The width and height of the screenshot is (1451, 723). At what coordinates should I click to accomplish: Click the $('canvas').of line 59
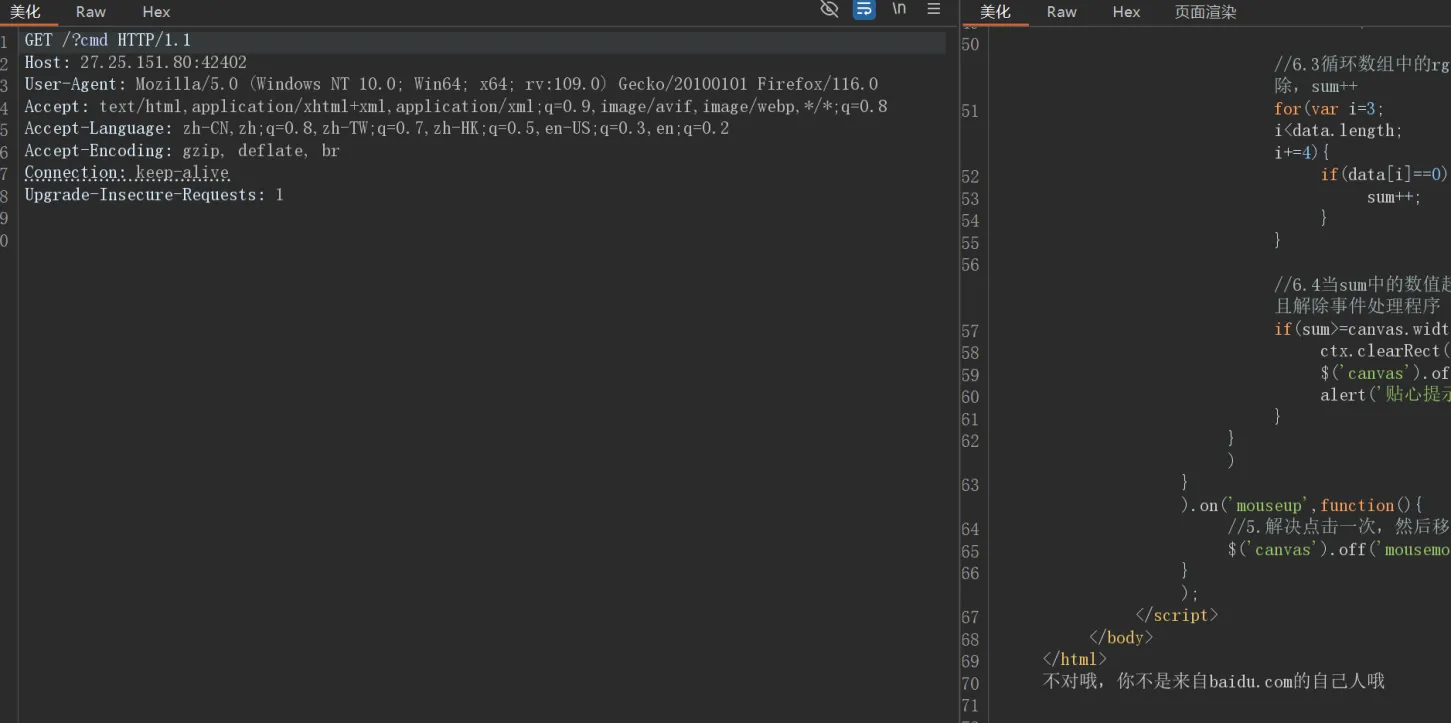click(1384, 373)
